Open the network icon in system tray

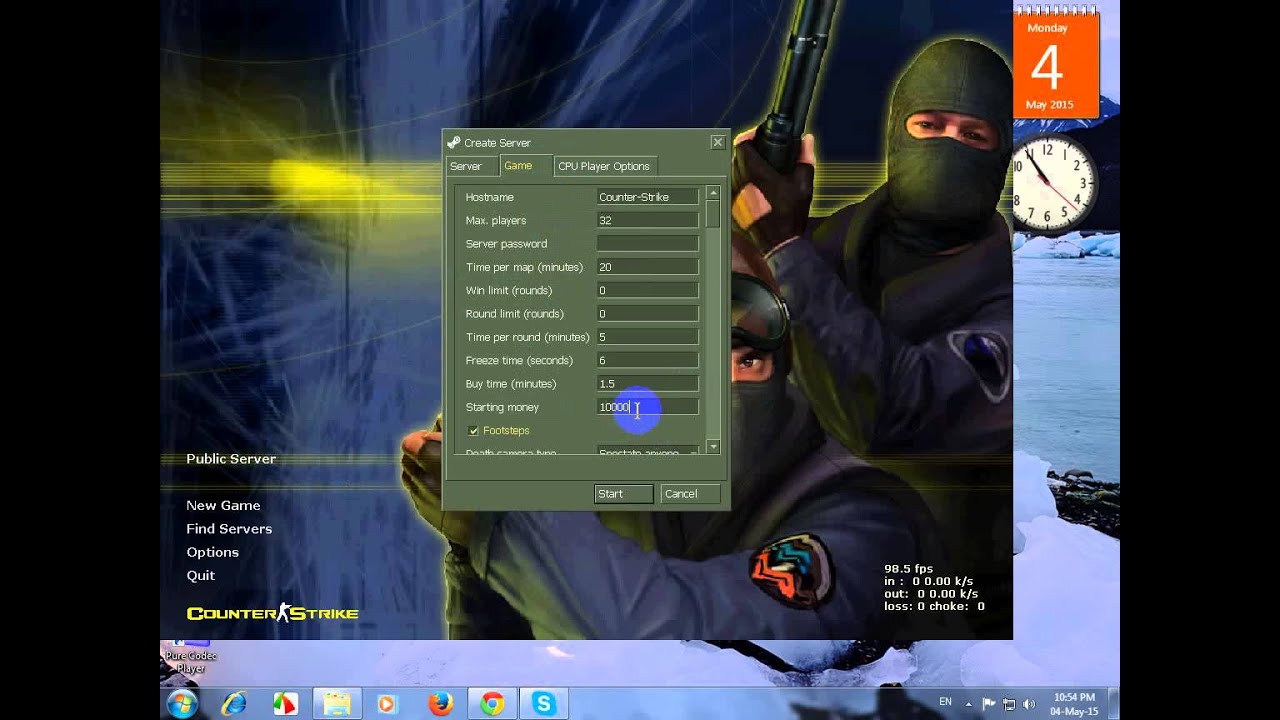coord(1010,704)
